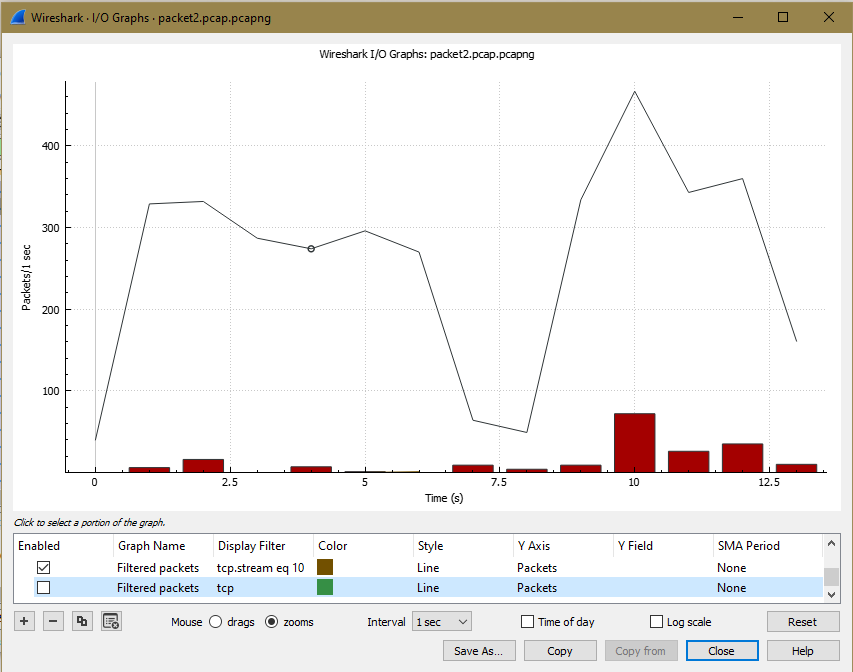Screen dimensions: 853x672
Task: Disable the tcp.stream eq 10 graph checkbox
Action: pos(43,568)
